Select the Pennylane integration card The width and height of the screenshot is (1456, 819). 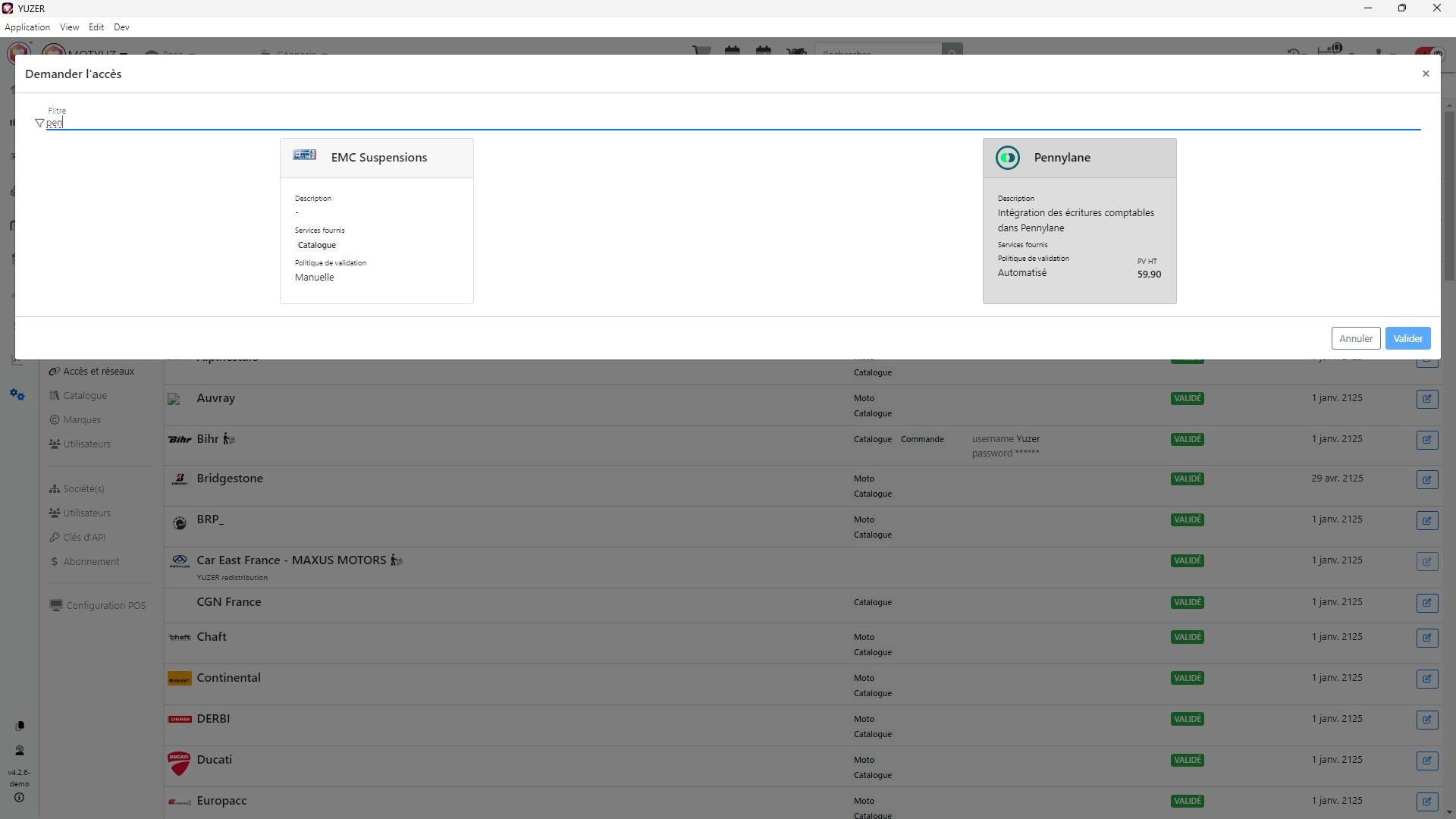pos(1078,227)
